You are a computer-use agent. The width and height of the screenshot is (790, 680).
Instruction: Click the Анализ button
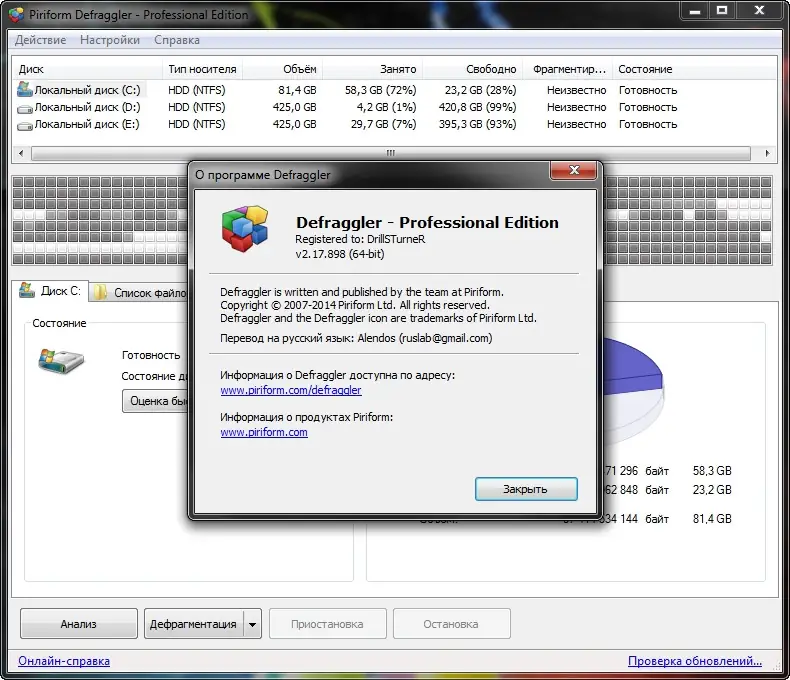coord(79,624)
